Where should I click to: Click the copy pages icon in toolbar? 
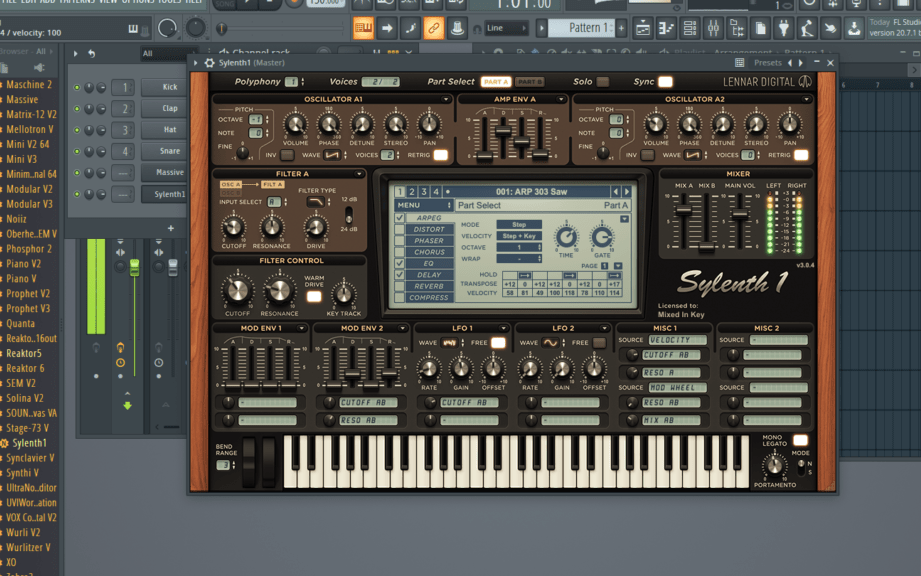[760, 28]
